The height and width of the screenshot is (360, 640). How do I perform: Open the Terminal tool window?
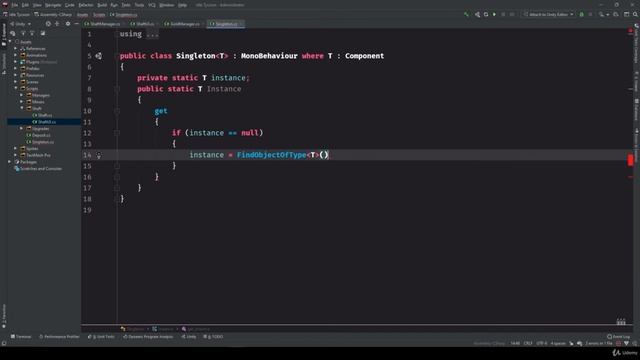pyautogui.click(x=21, y=337)
